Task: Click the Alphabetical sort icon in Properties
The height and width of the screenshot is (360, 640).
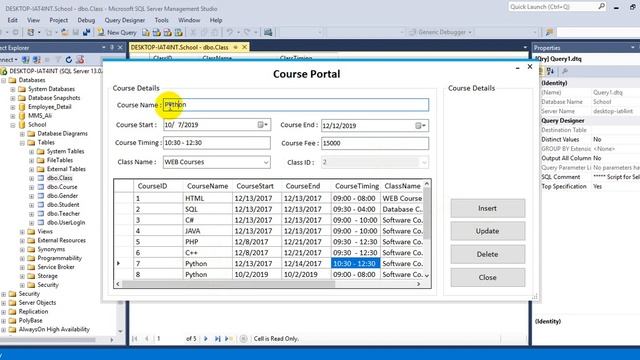Action: (x=550, y=71)
